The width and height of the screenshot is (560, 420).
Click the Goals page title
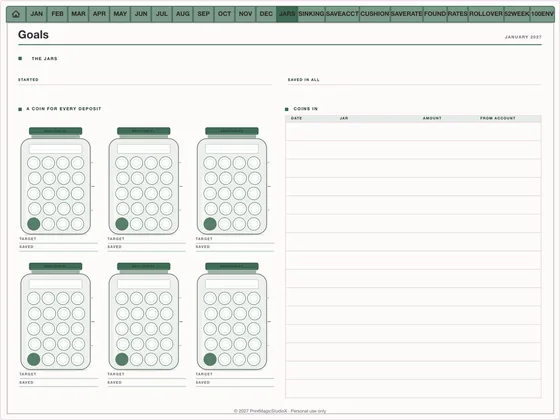(33, 35)
